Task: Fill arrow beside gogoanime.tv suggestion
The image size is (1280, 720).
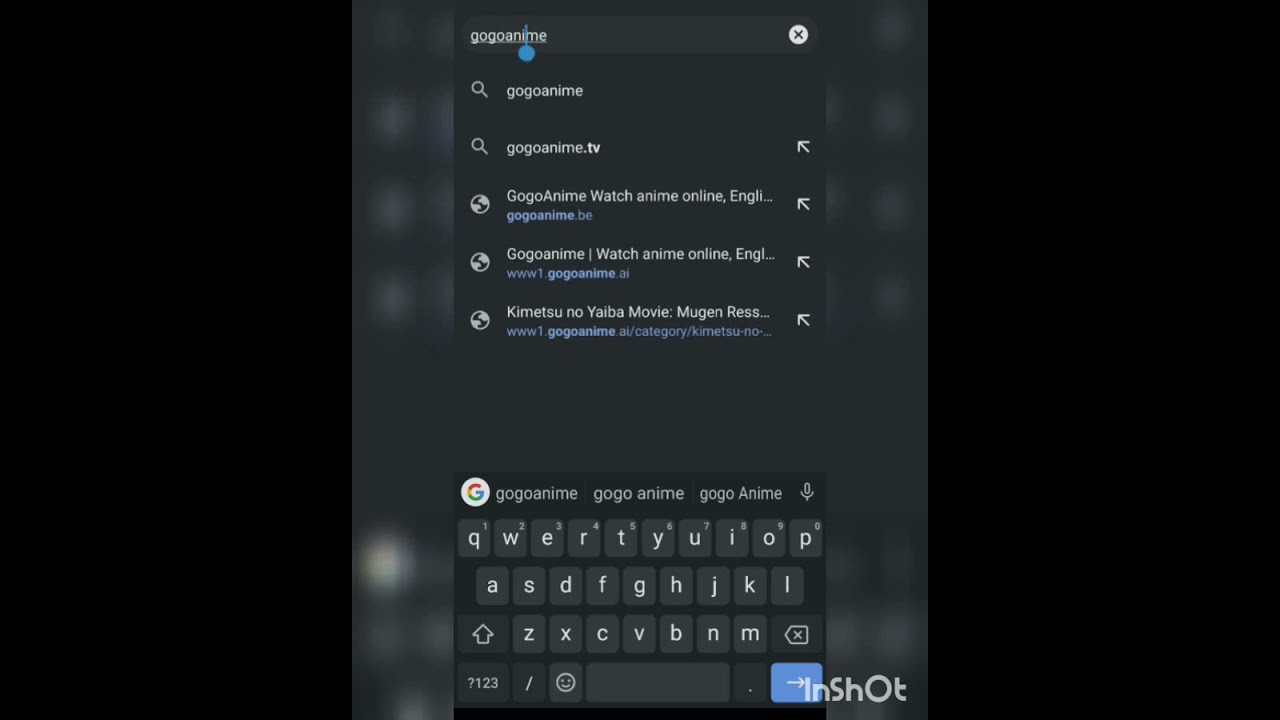Action: 802,147
